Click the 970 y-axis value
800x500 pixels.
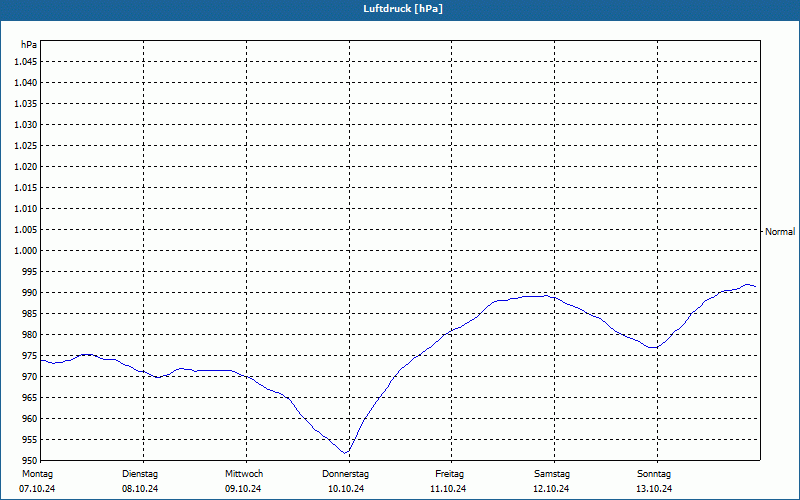(x=30, y=377)
